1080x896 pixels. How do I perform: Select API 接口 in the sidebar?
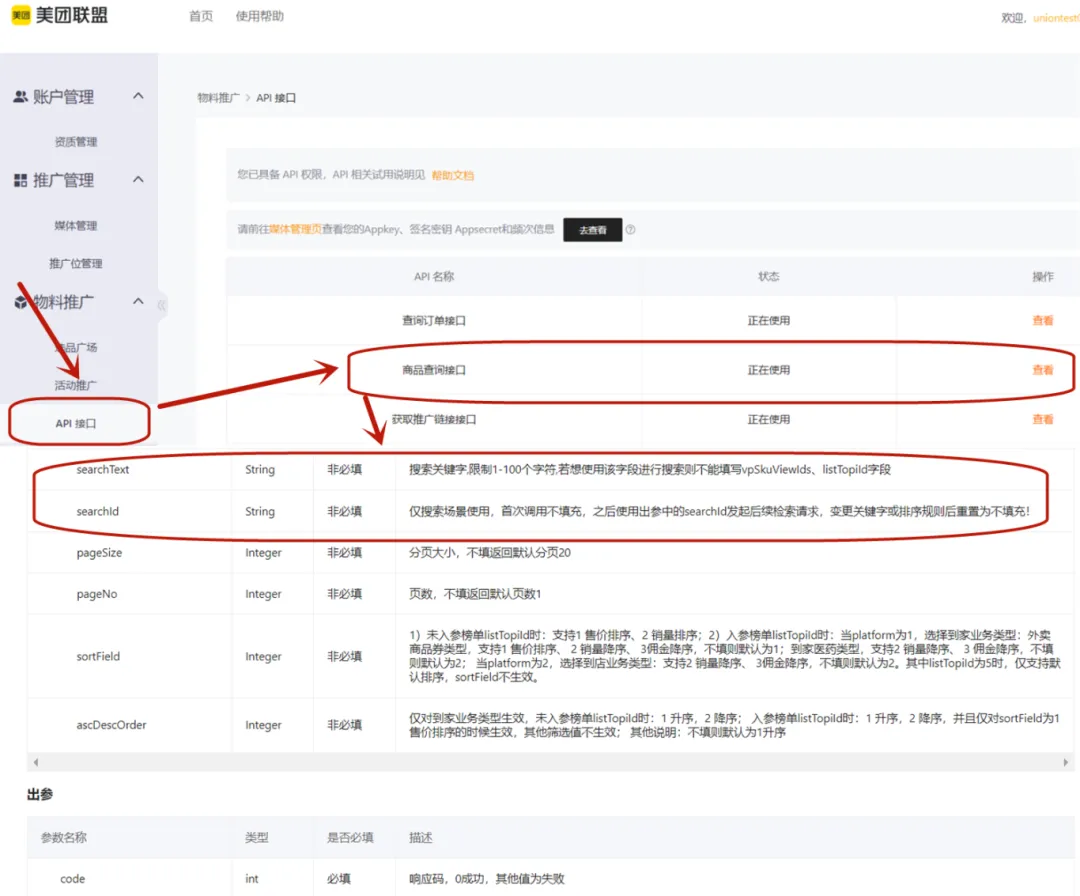(76, 424)
